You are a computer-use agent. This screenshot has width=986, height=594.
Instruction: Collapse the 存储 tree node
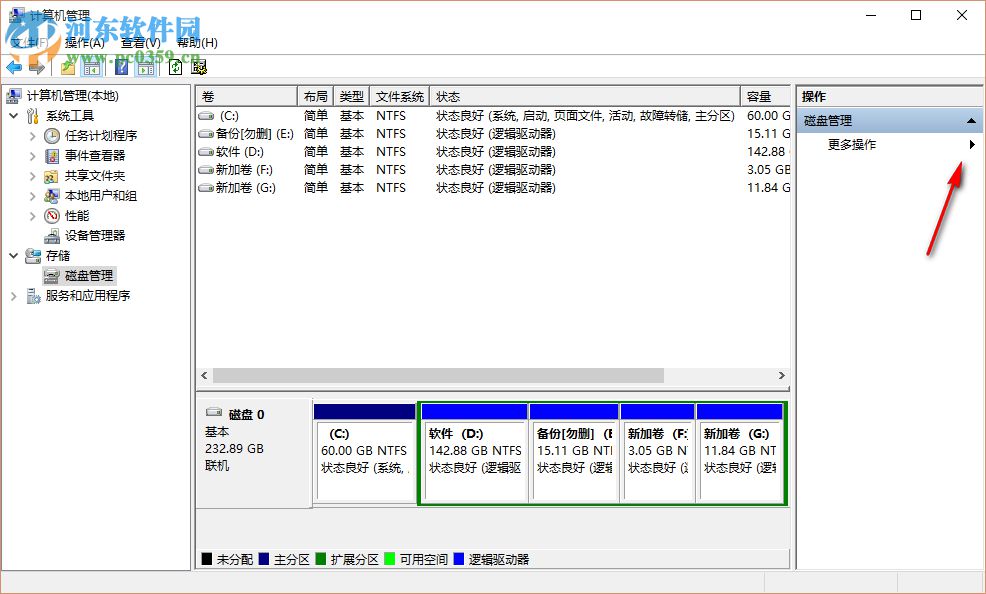[x=12, y=256]
